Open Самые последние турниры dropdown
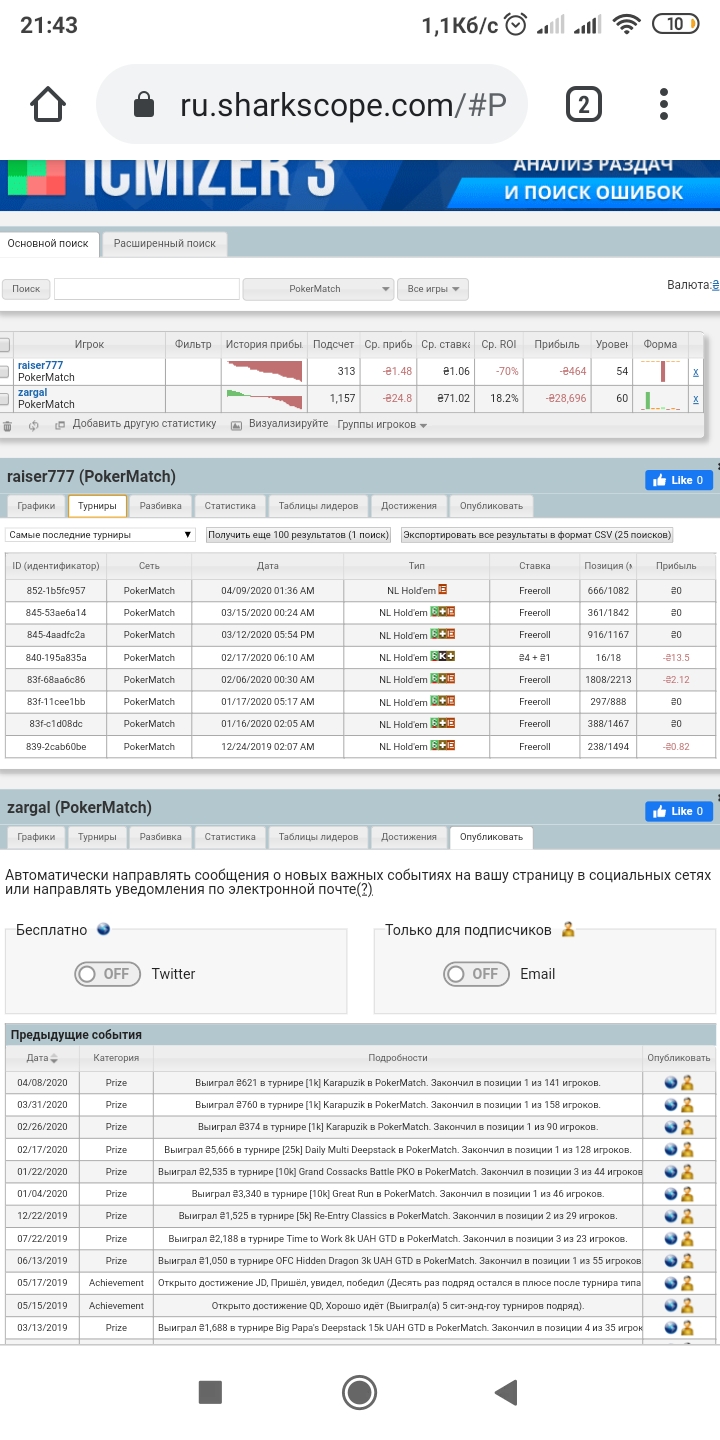 pyautogui.click(x=100, y=535)
